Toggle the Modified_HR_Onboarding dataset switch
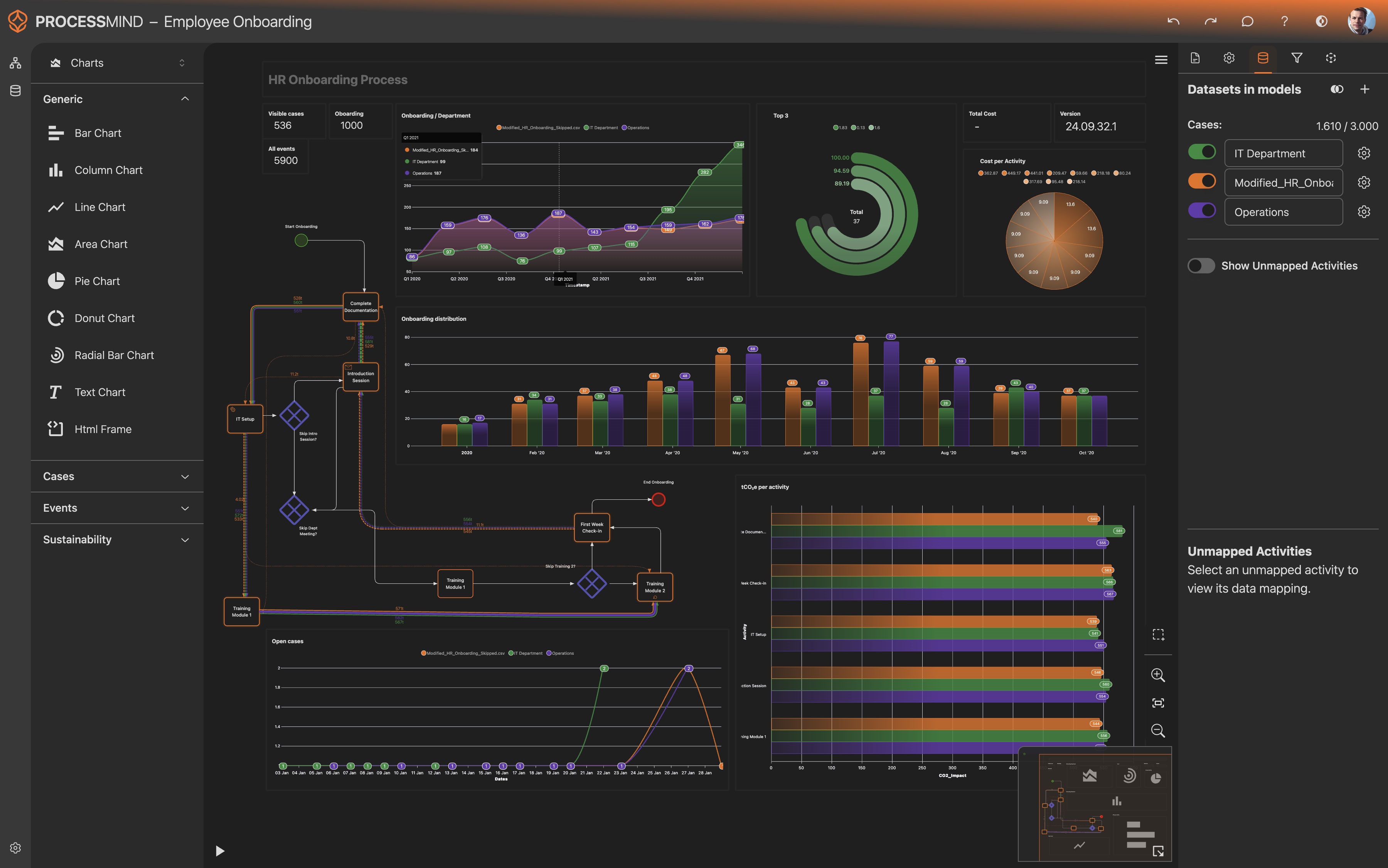This screenshot has height=868, width=1388. (x=1202, y=181)
